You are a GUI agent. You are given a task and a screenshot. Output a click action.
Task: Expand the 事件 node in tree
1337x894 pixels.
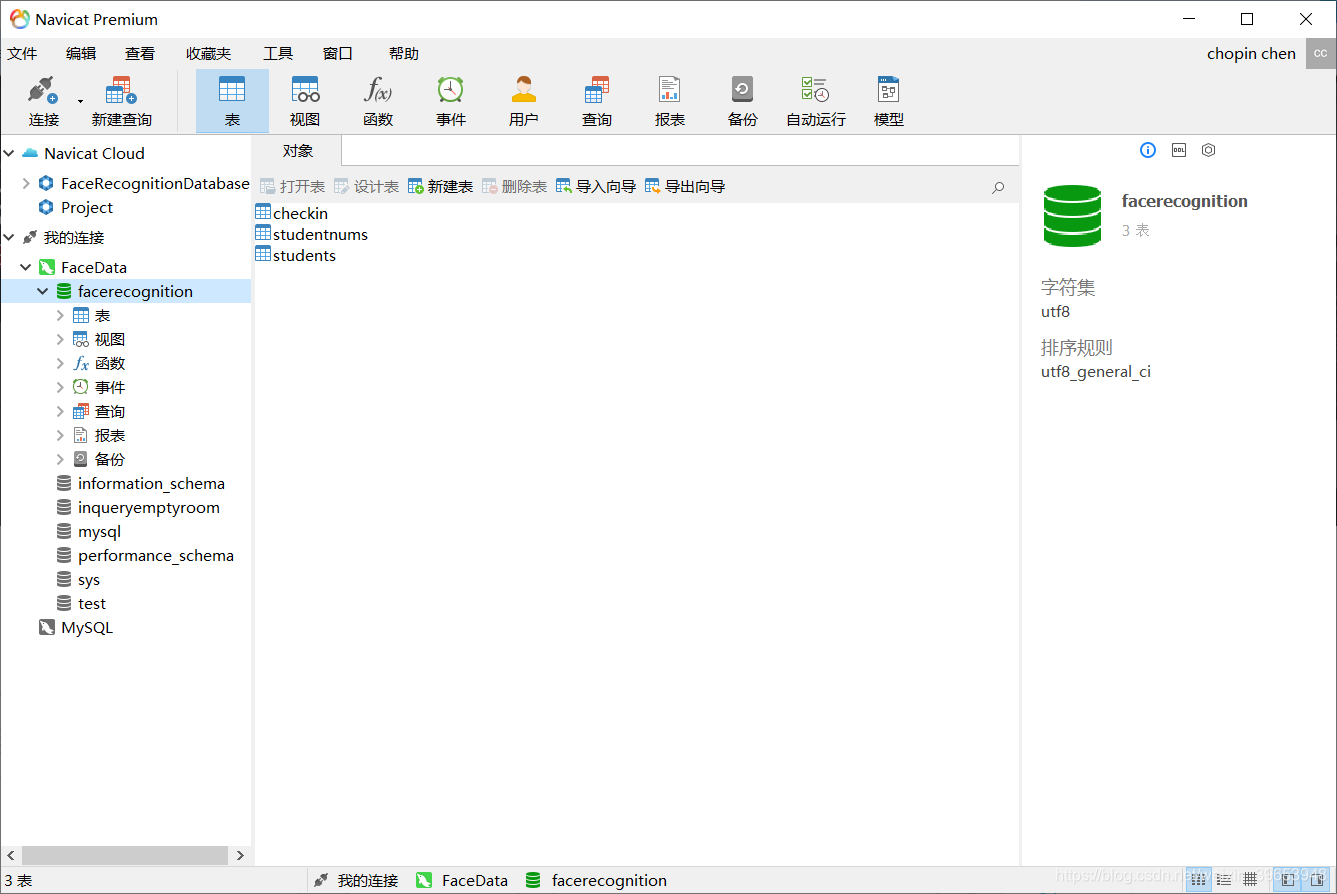[x=60, y=387]
